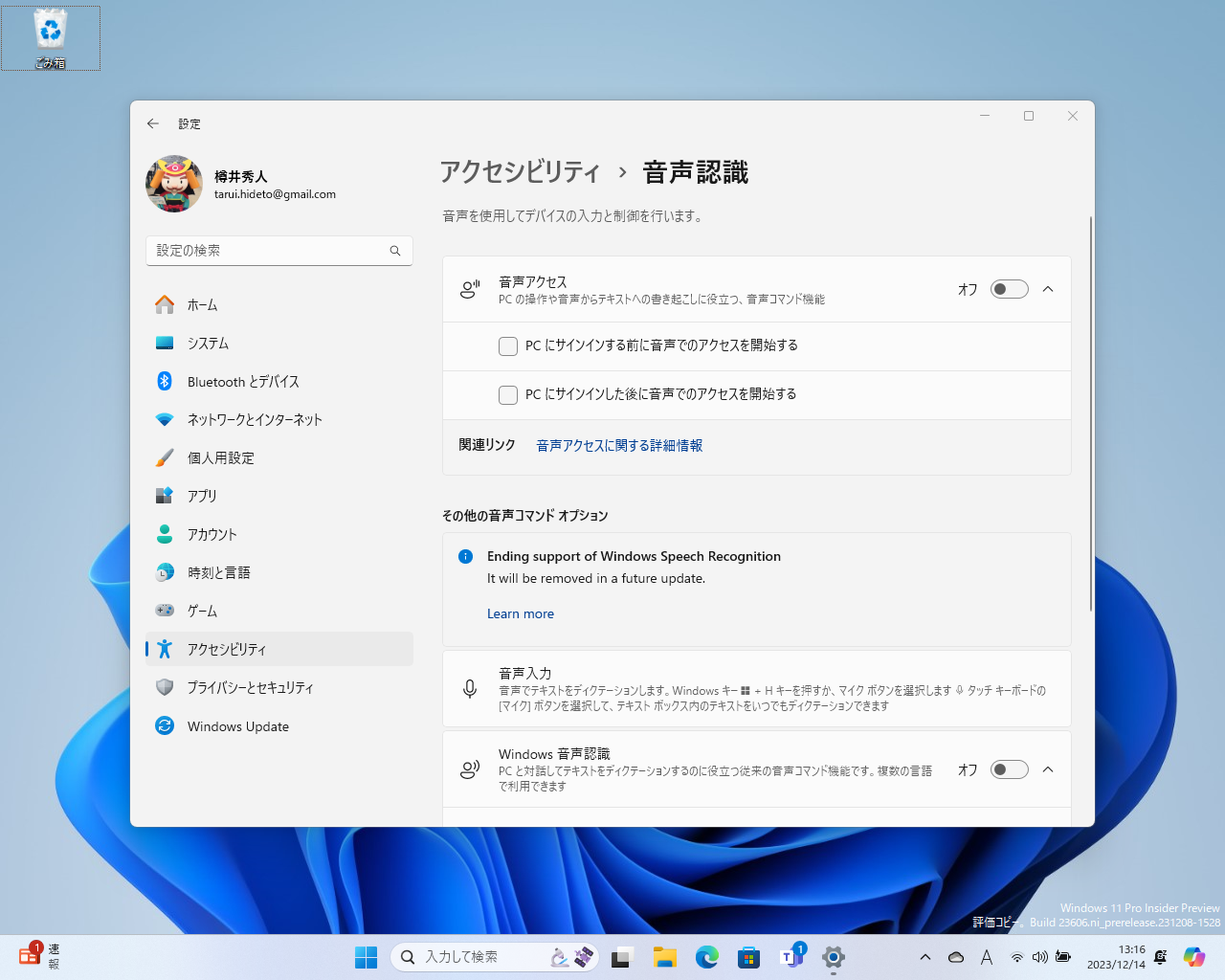Open the Learn more link

tap(520, 613)
